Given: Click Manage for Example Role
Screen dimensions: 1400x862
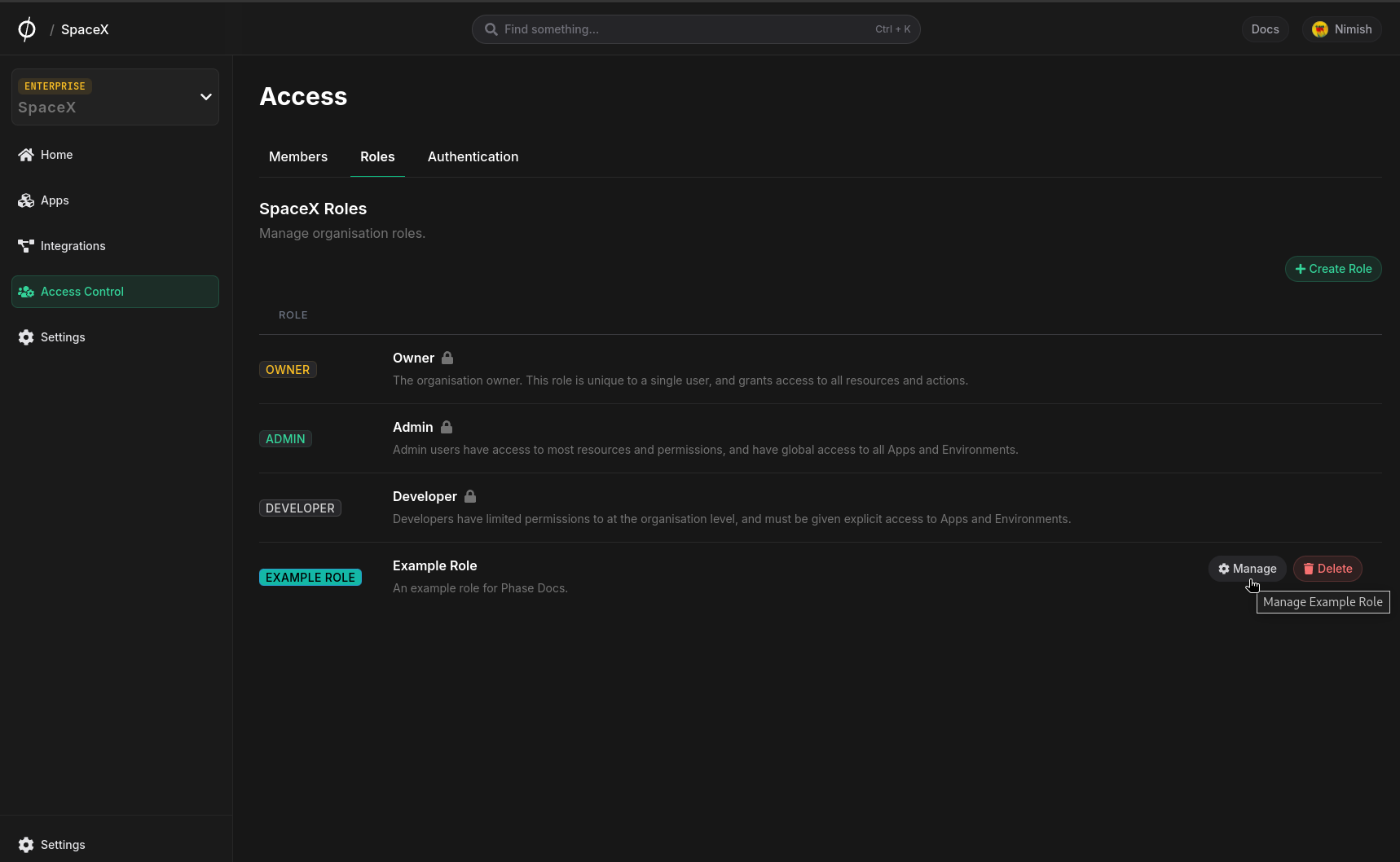Looking at the screenshot, I should tap(1247, 569).
